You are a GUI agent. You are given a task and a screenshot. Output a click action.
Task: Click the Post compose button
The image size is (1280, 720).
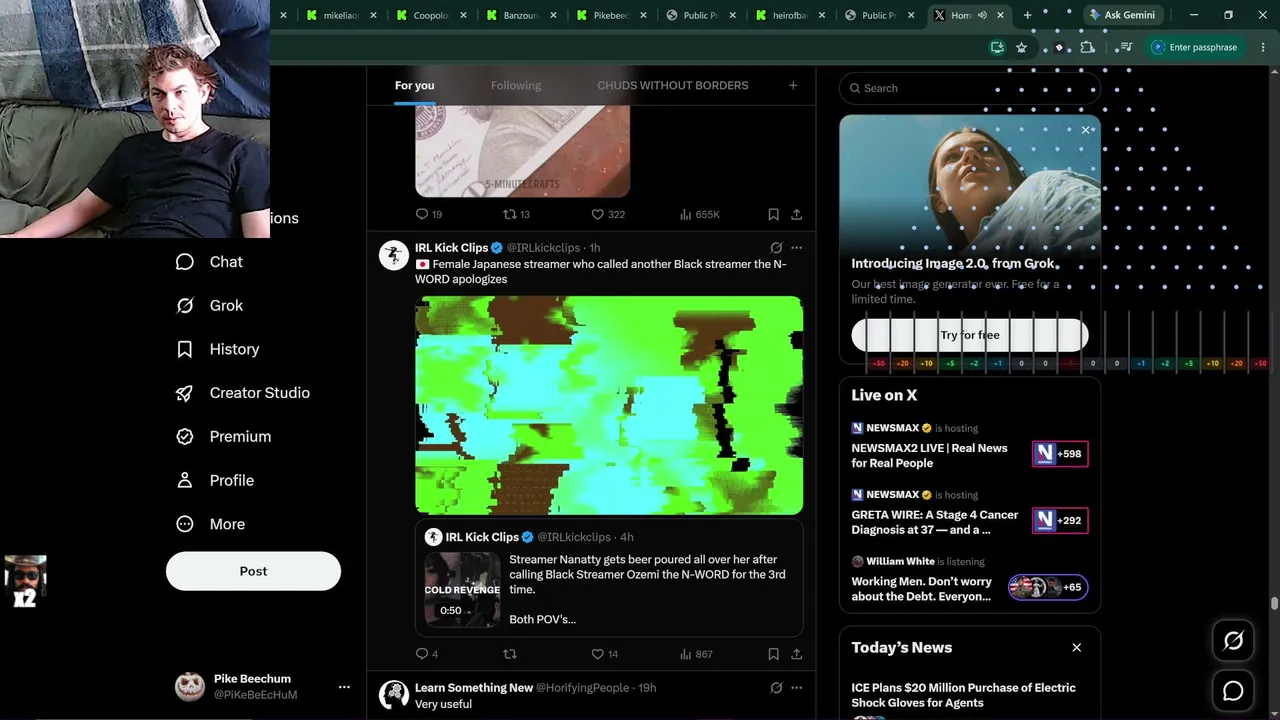[253, 571]
